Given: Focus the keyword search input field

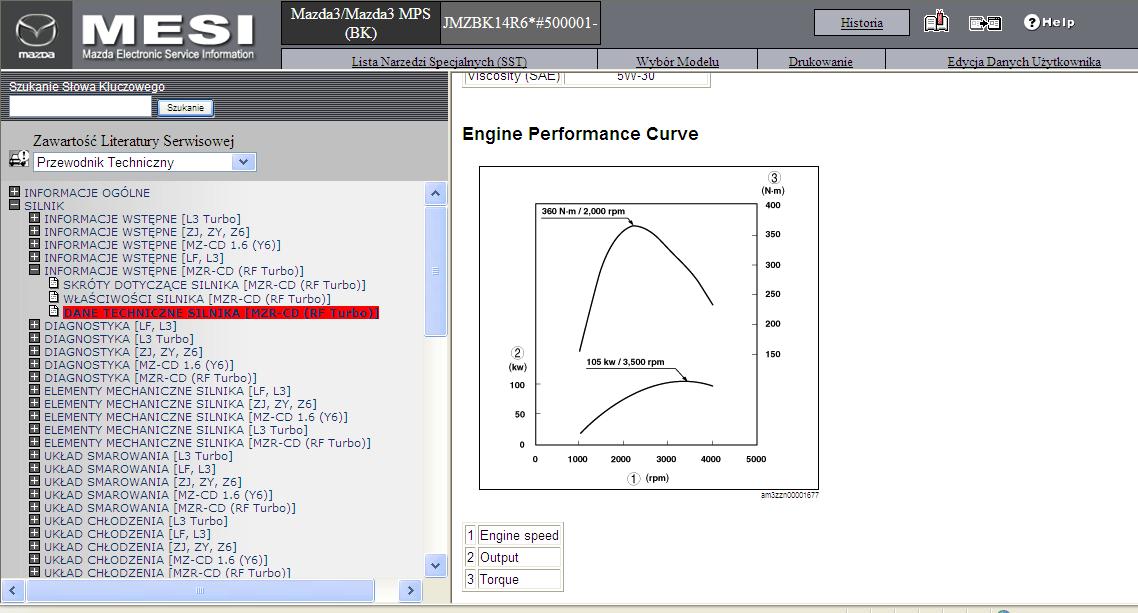Looking at the screenshot, I should click(x=80, y=106).
